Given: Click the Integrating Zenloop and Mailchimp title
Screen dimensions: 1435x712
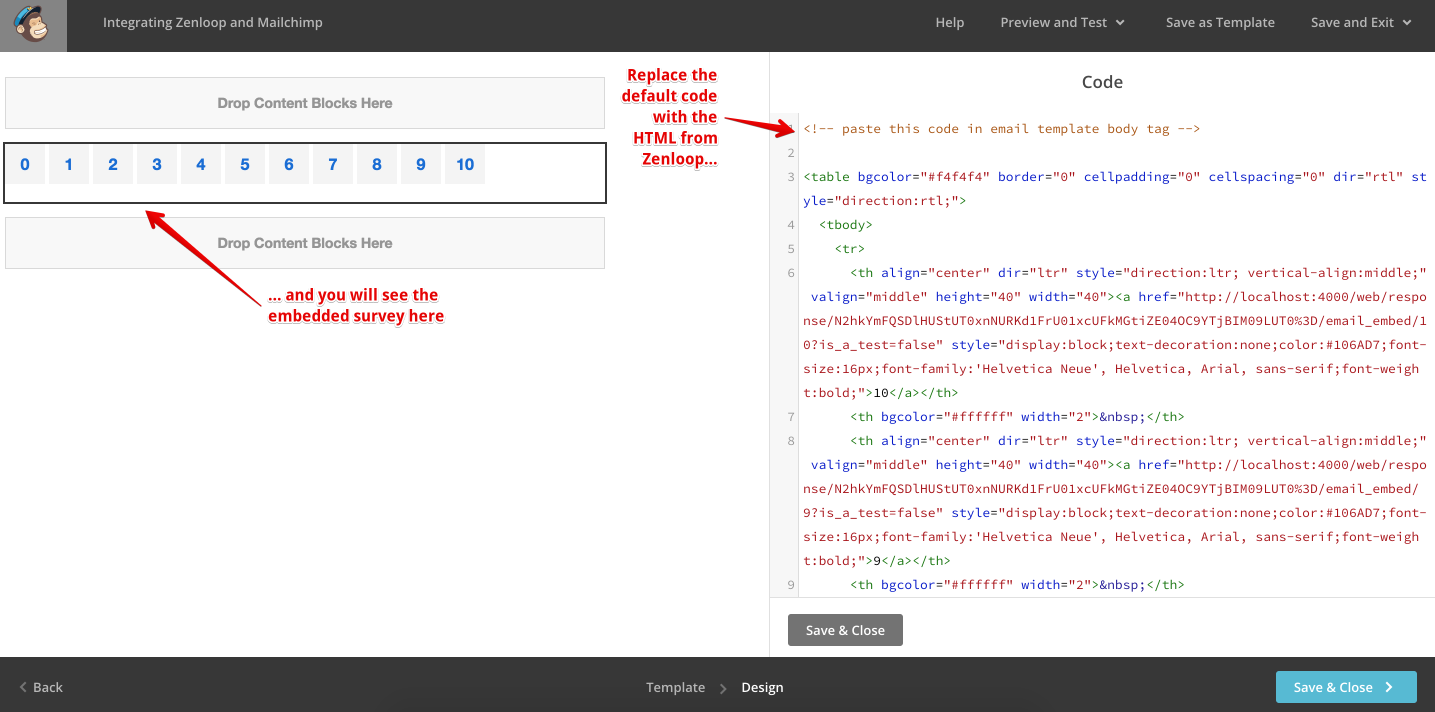Looking at the screenshot, I should (213, 22).
